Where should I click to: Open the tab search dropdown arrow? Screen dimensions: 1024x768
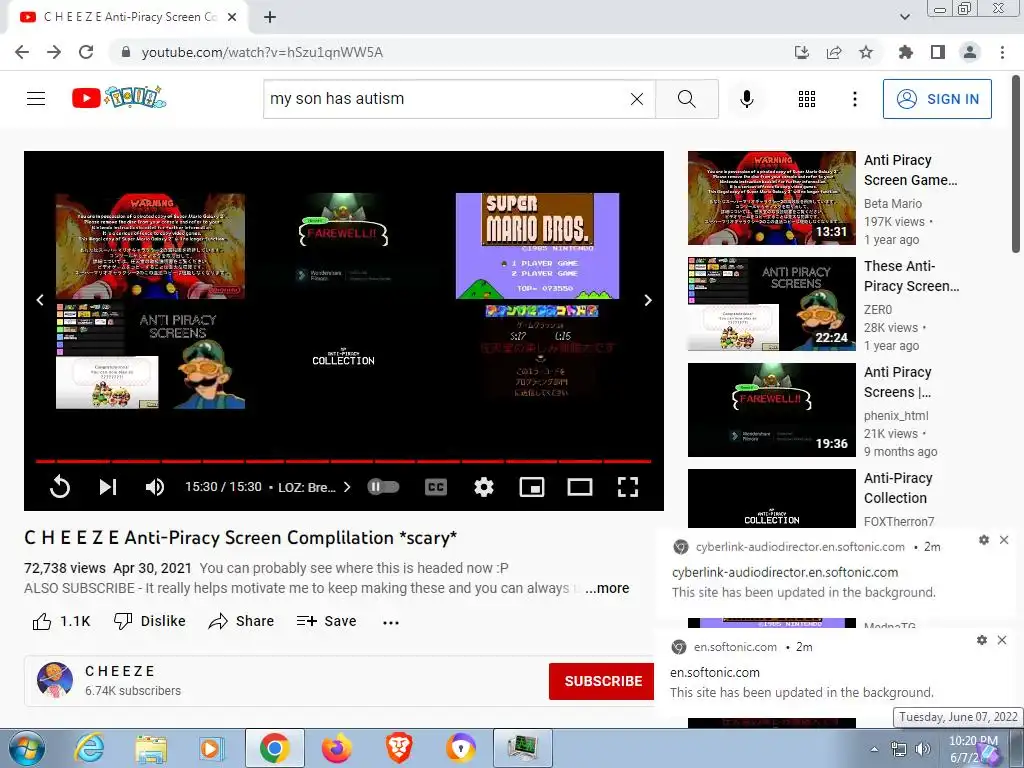tap(904, 17)
